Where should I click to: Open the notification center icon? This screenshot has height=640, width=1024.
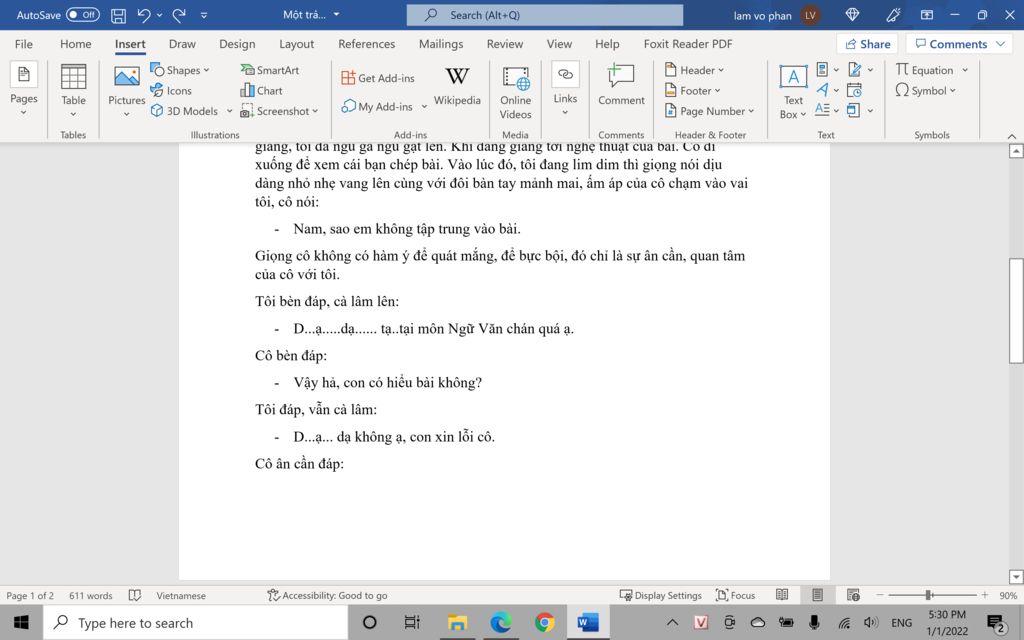pyautogui.click(x=996, y=623)
